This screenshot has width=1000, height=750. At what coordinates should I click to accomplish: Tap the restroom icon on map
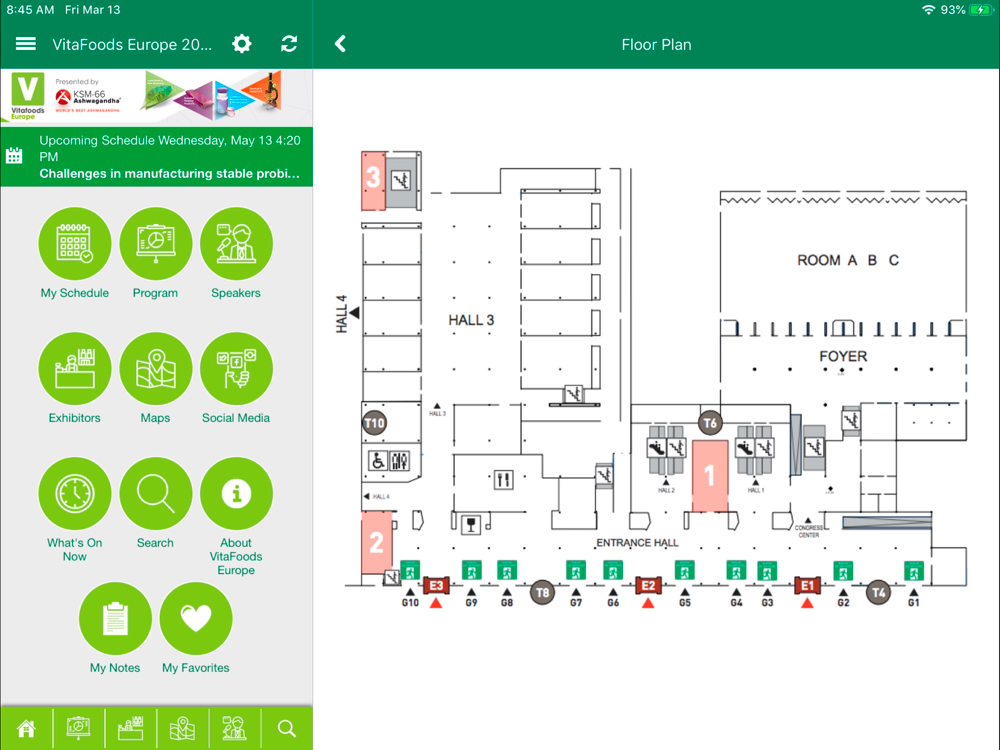pyautogui.click(x=400, y=460)
